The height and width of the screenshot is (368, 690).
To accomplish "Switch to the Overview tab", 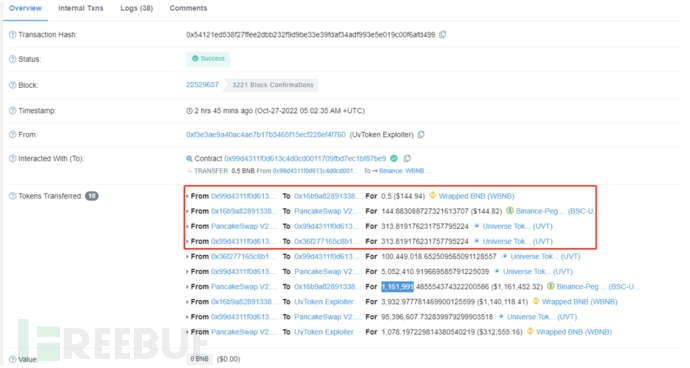I will pos(25,8).
